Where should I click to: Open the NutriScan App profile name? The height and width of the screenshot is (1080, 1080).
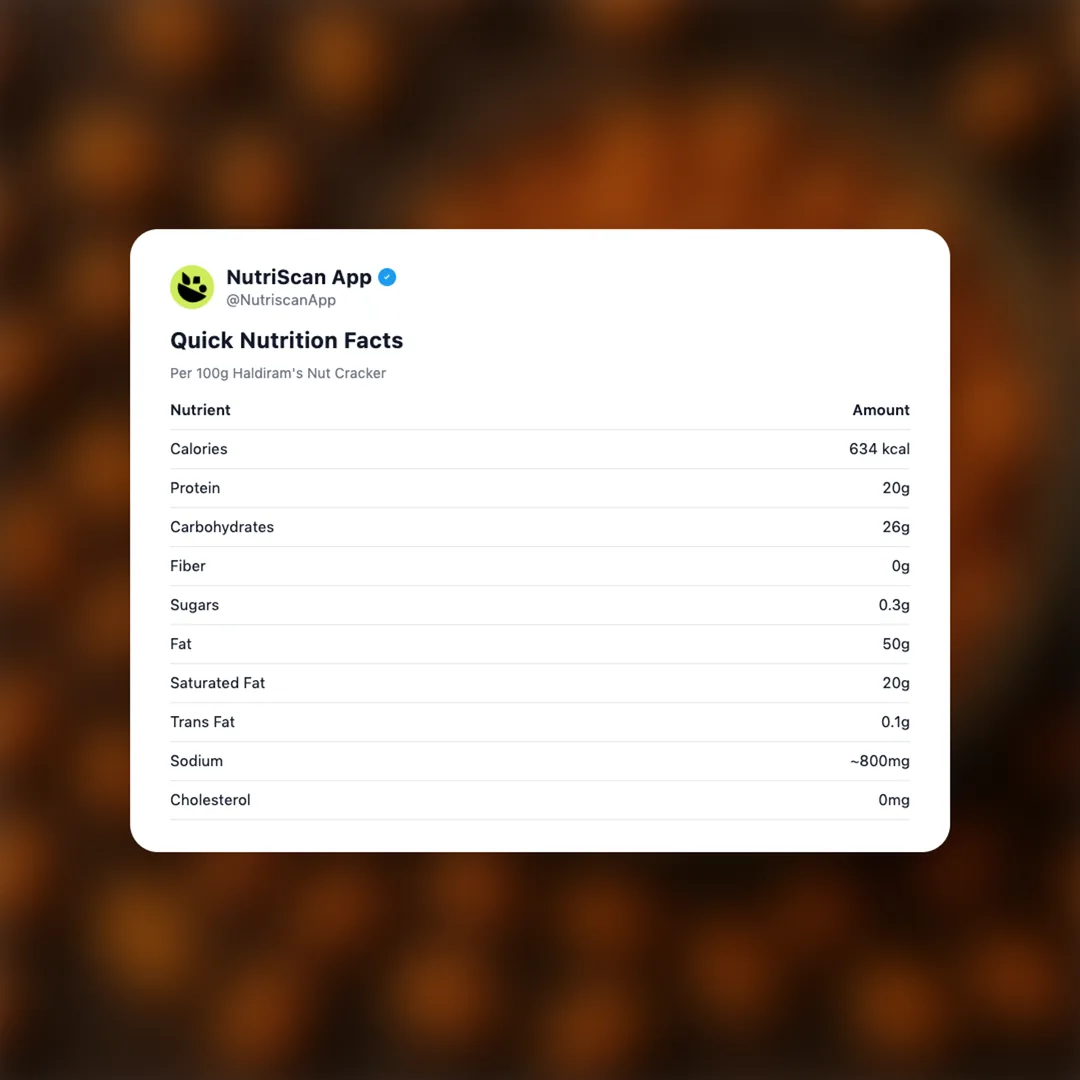pos(299,277)
